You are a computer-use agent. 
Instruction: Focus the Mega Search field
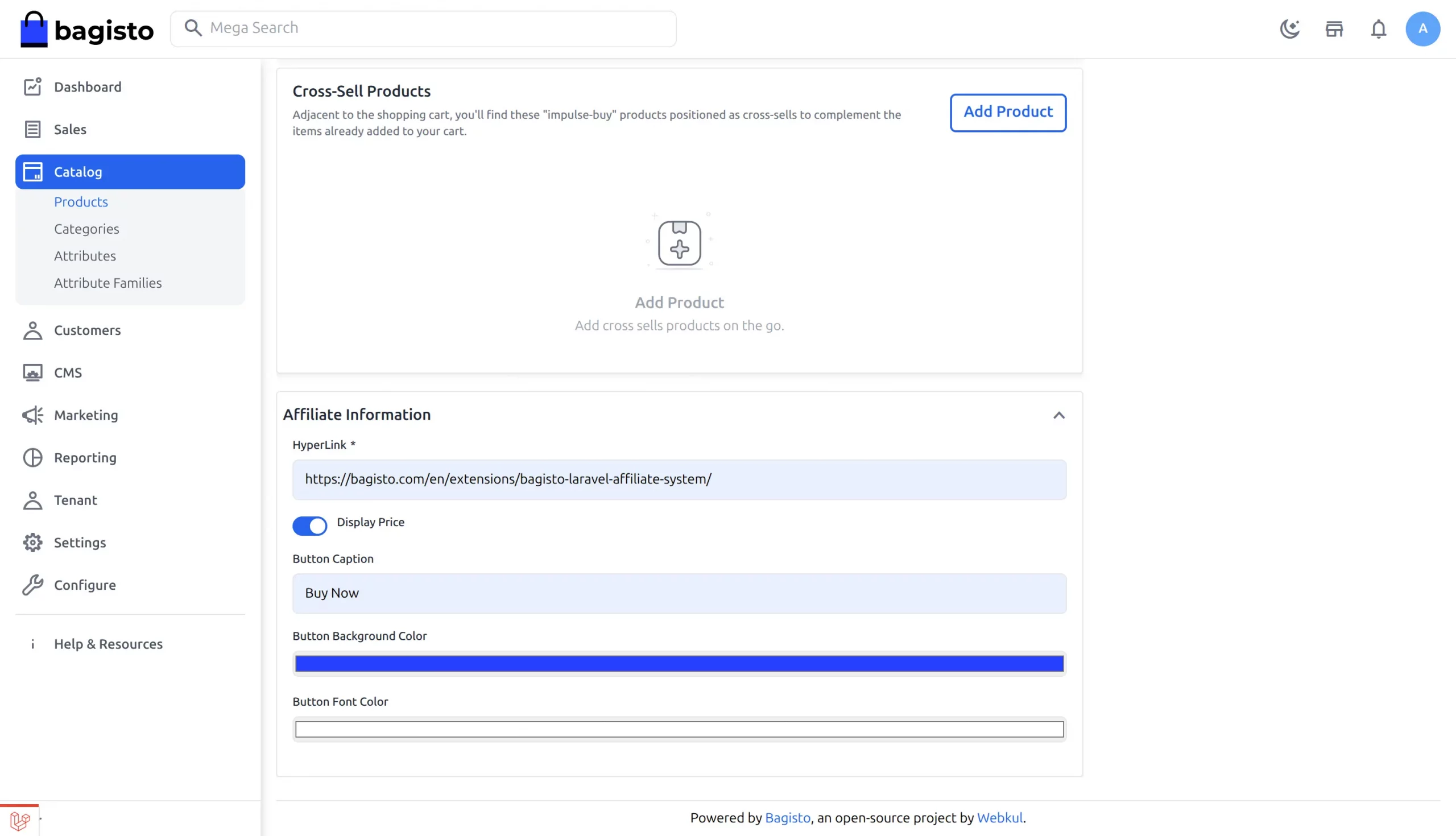(x=423, y=28)
